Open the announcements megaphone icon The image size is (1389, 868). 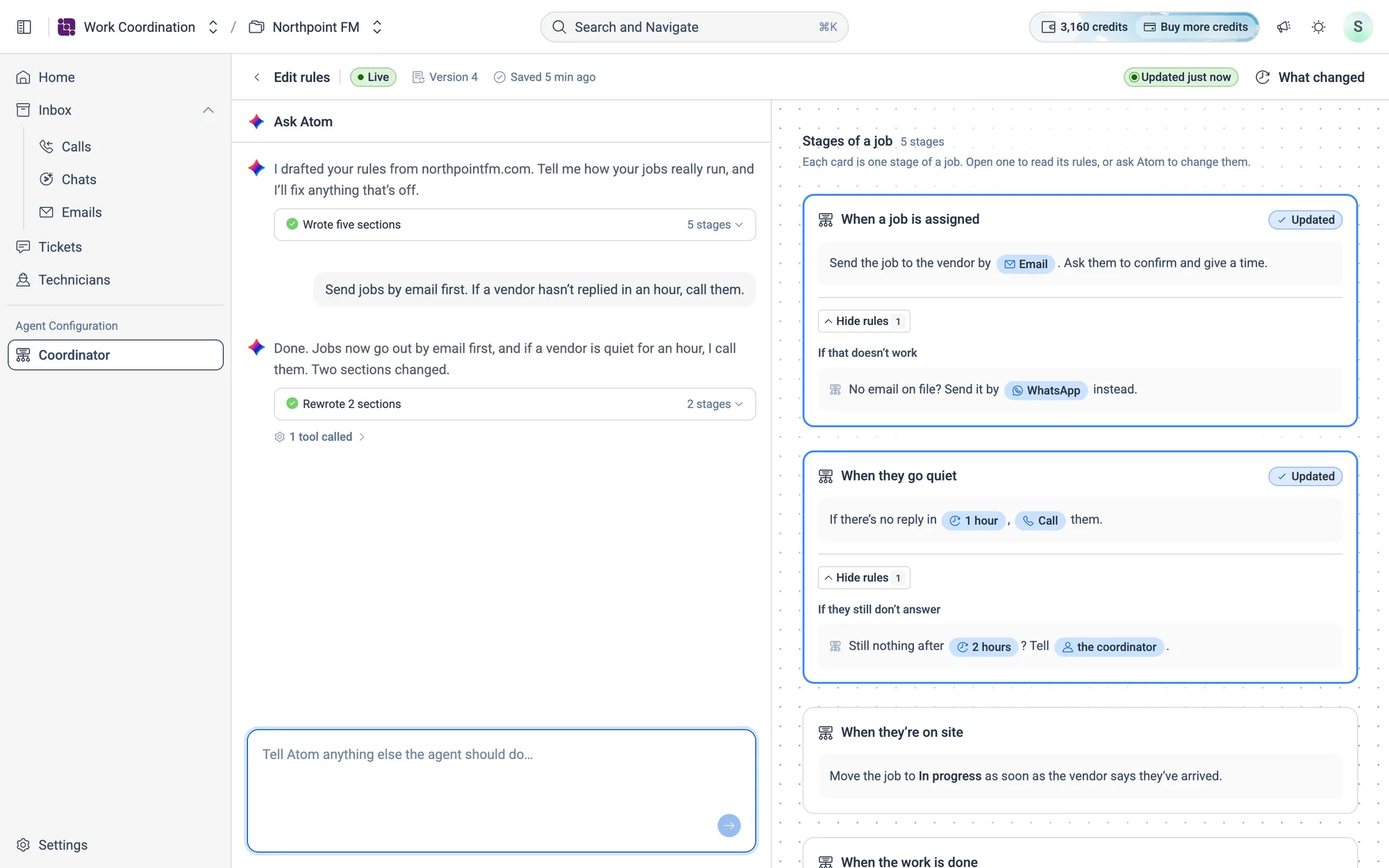point(1283,27)
